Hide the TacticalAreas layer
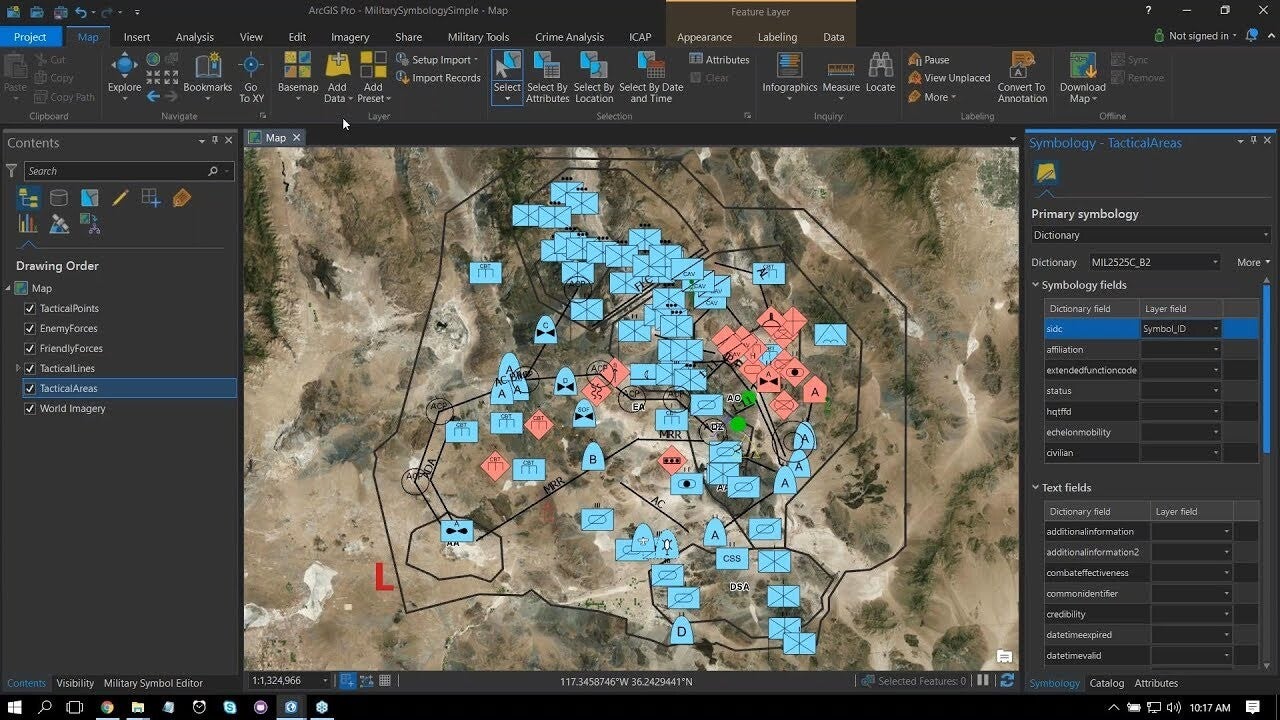The image size is (1280, 720). coord(29,388)
